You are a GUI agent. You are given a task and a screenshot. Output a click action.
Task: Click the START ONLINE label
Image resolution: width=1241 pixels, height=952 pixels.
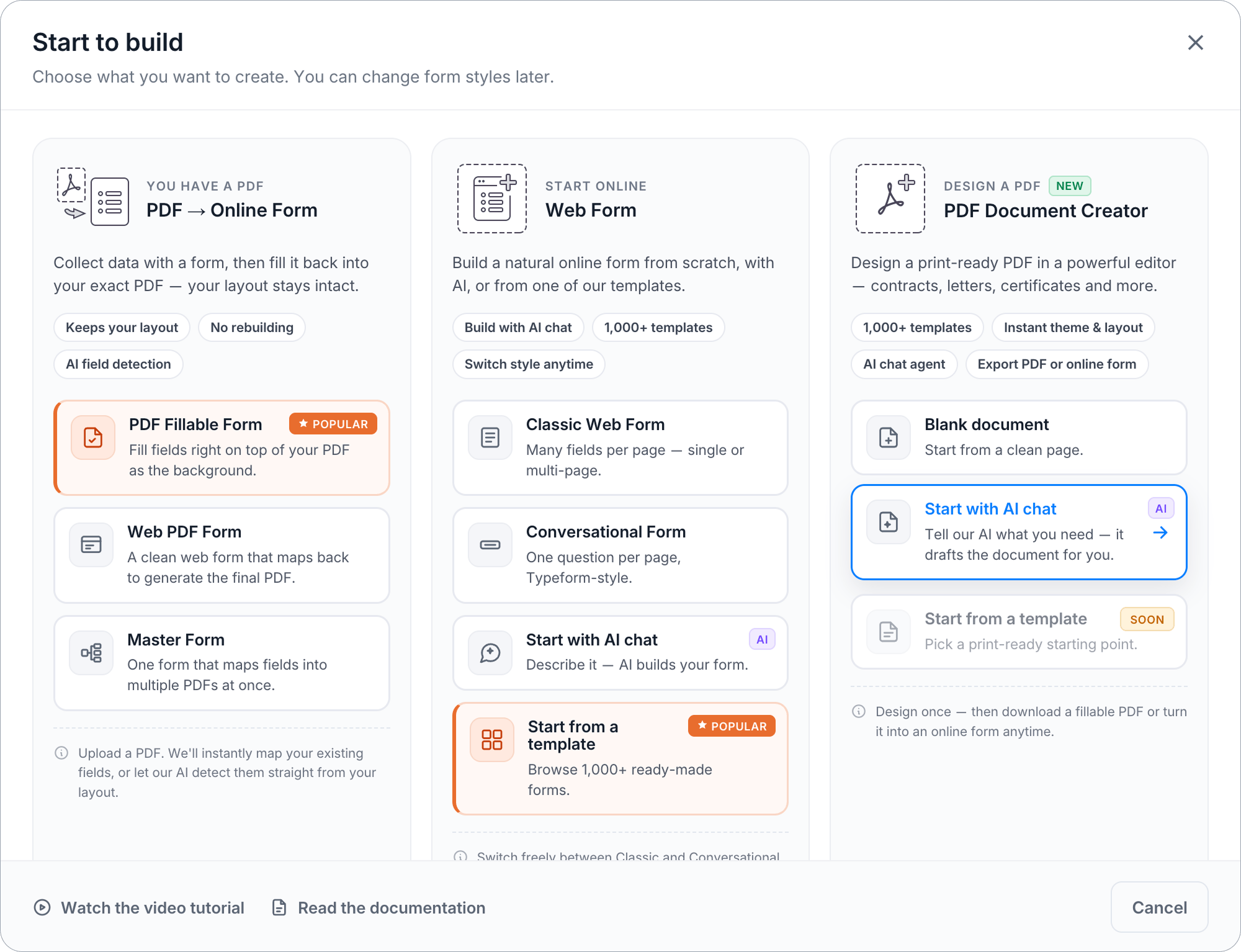tap(596, 186)
